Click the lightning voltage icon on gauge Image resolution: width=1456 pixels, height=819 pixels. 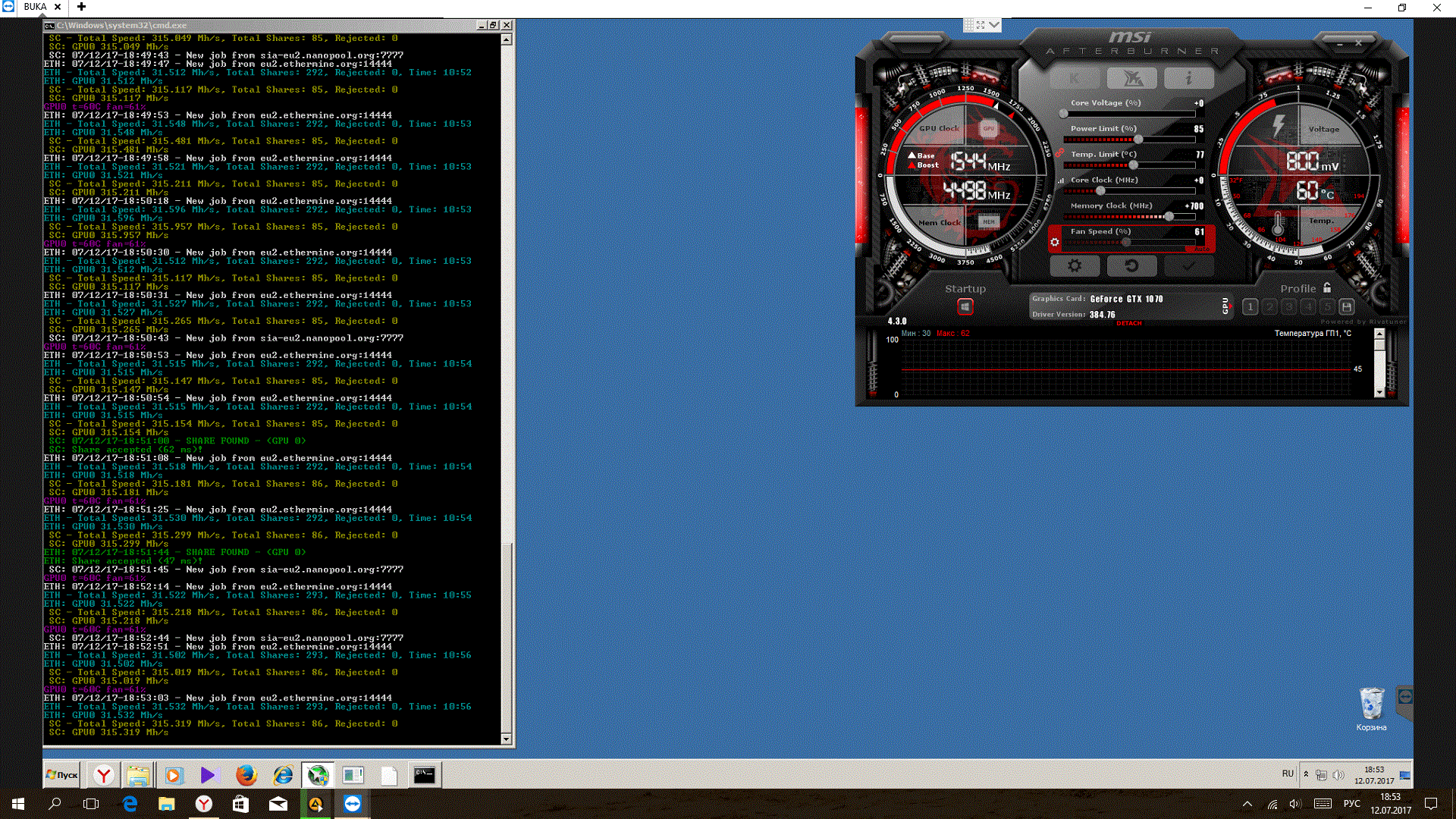point(1279,126)
